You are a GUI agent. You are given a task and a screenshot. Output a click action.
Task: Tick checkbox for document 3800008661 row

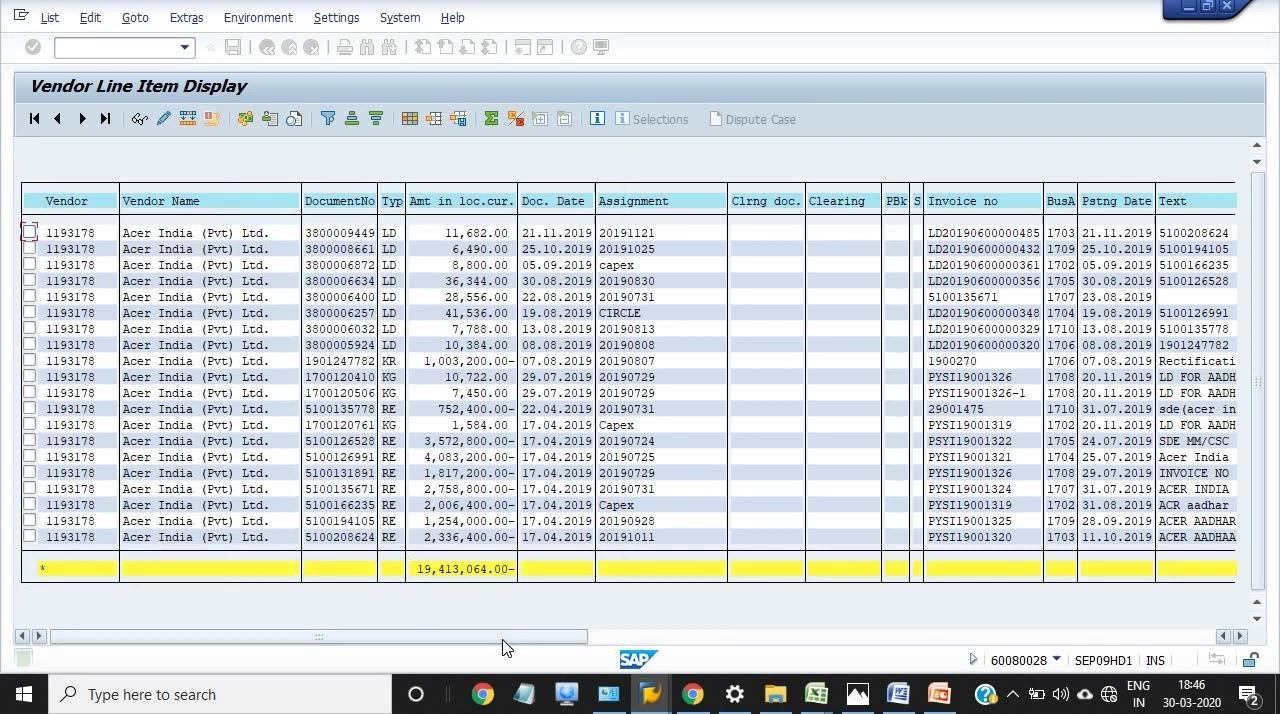30,248
